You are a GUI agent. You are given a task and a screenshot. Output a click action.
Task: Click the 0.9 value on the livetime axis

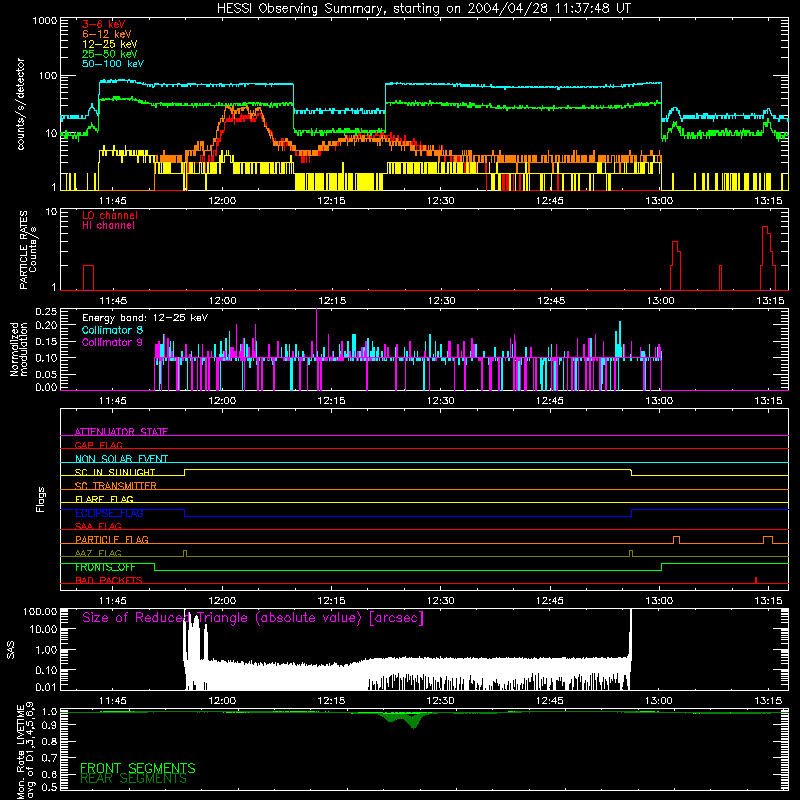click(49, 725)
